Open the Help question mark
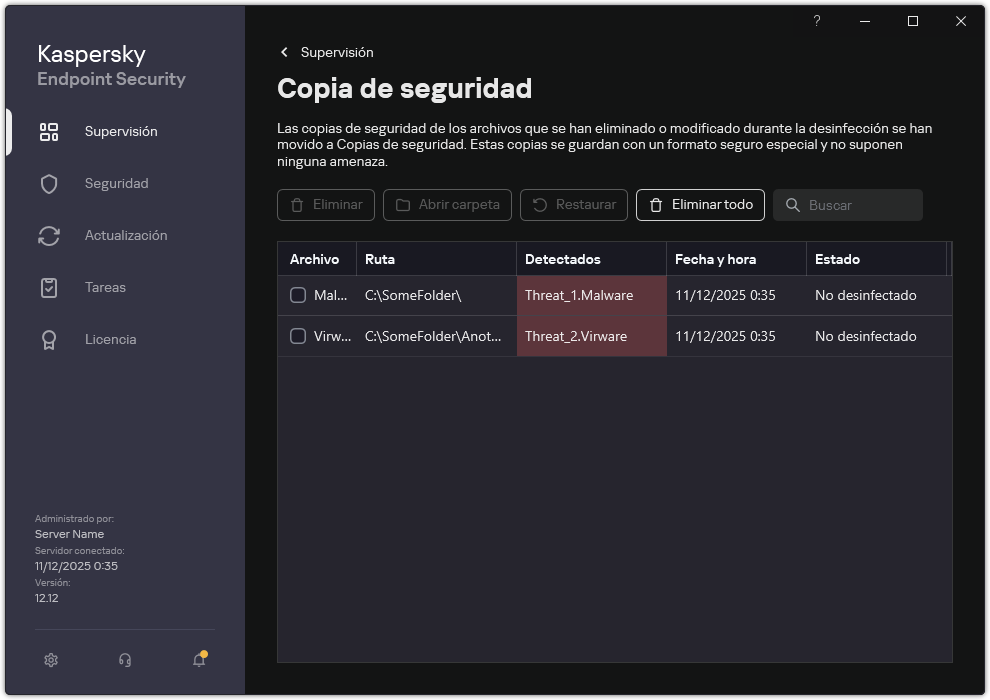 coord(816,21)
